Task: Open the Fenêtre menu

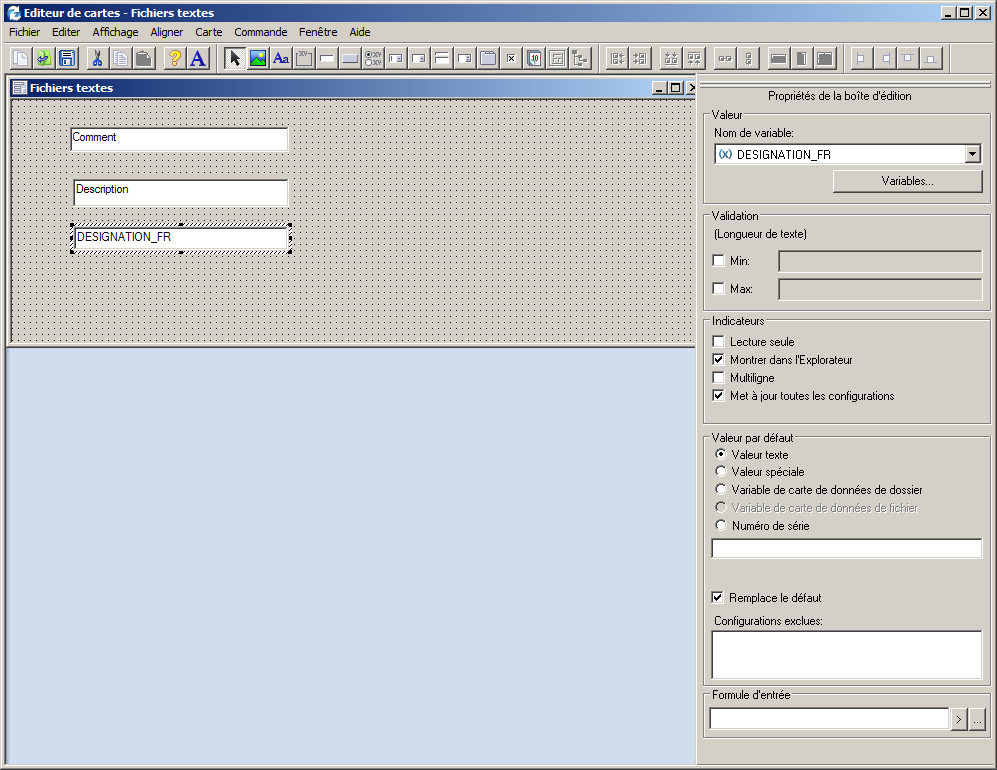Action: click(x=318, y=32)
